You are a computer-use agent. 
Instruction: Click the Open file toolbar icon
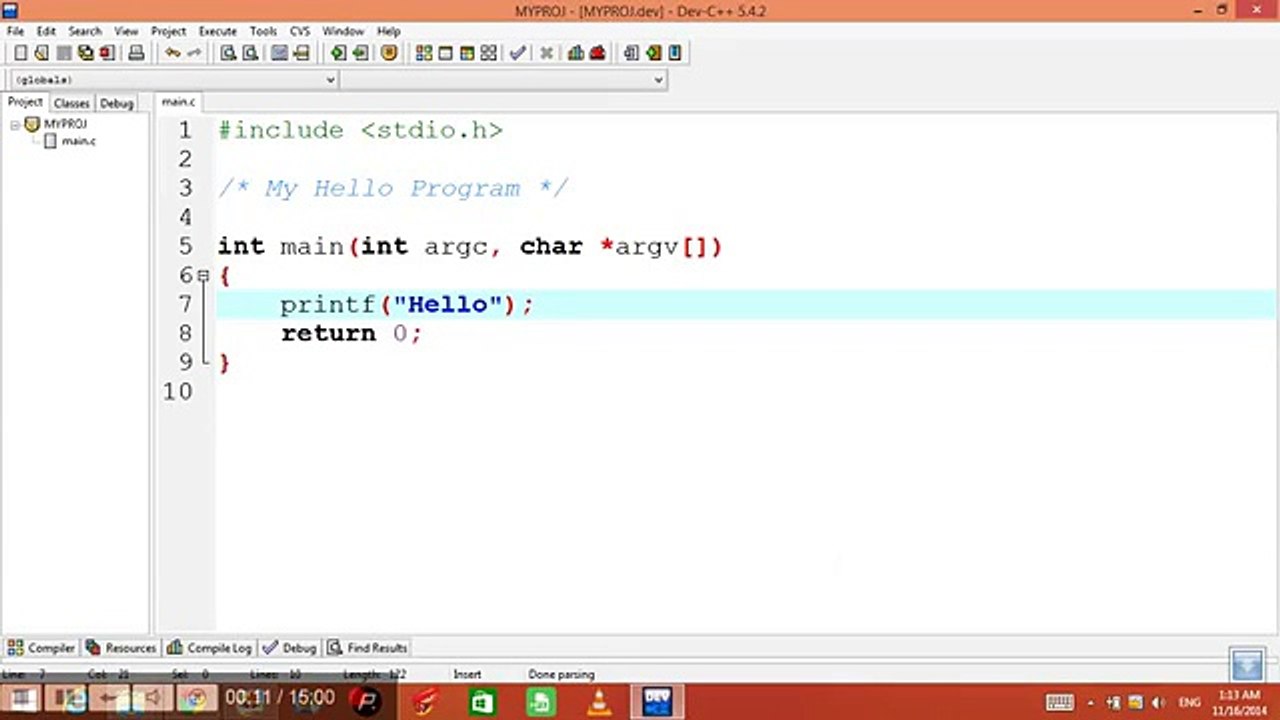click(x=41, y=53)
